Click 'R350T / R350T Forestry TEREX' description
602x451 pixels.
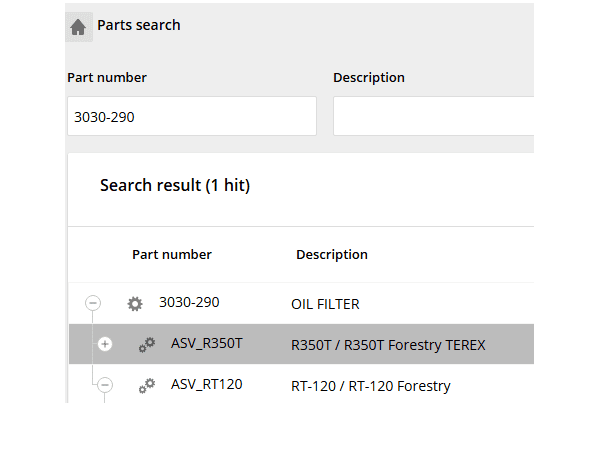[x=388, y=345]
